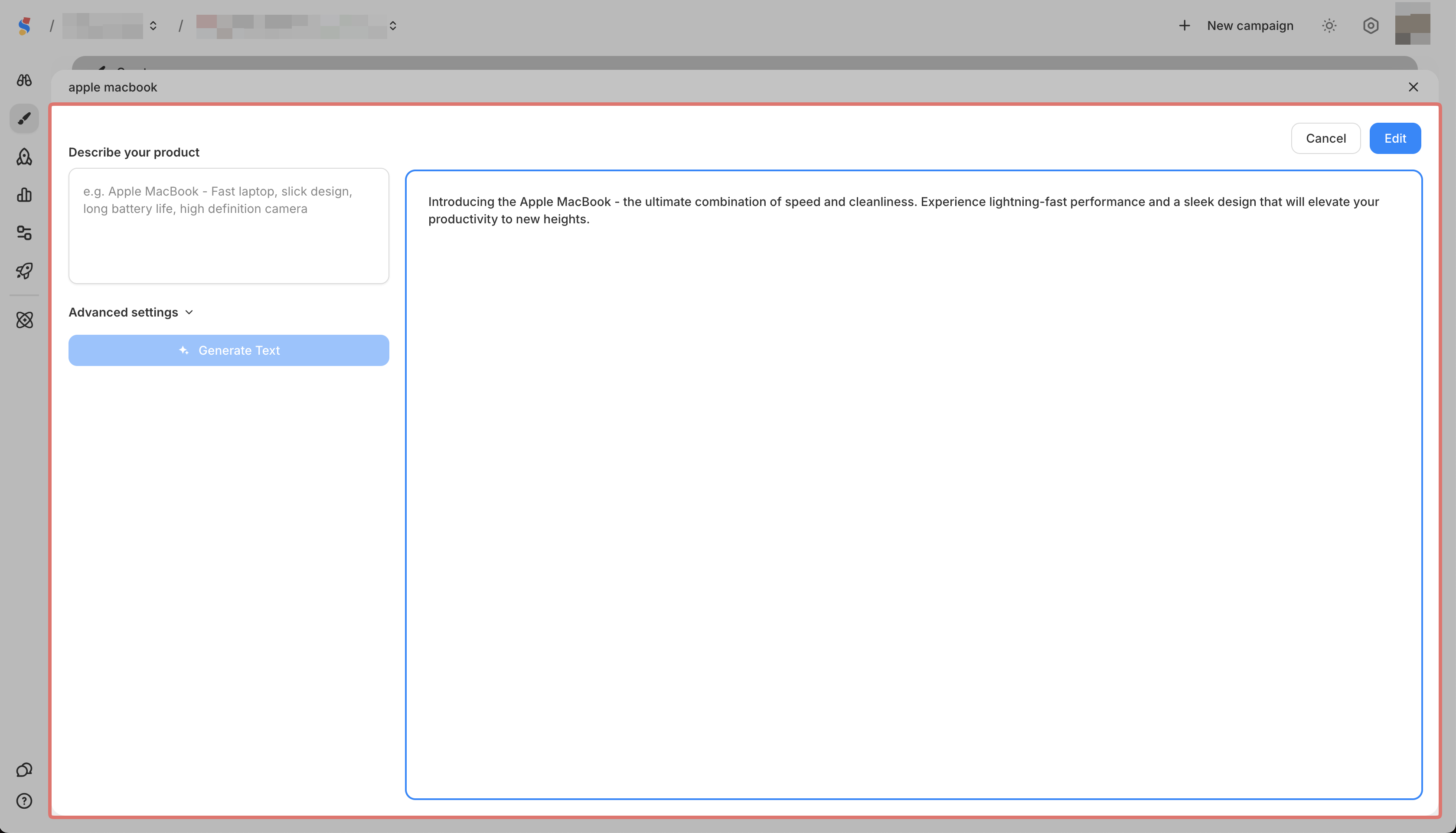
Task: Click the launching rocket sidebar icon
Action: pyautogui.click(x=24, y=271)
